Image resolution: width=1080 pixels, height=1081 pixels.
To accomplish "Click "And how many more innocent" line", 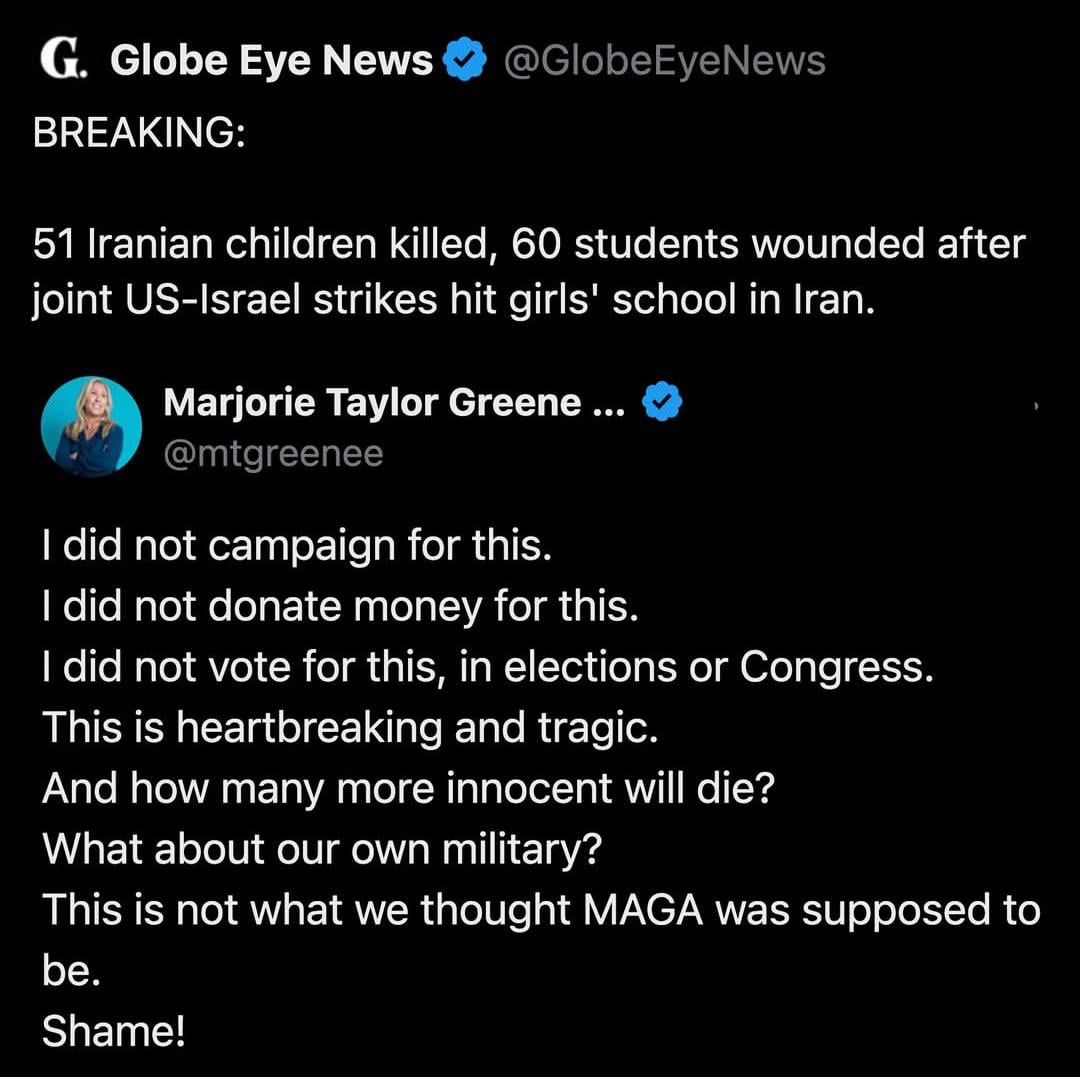I will point(408,790).
